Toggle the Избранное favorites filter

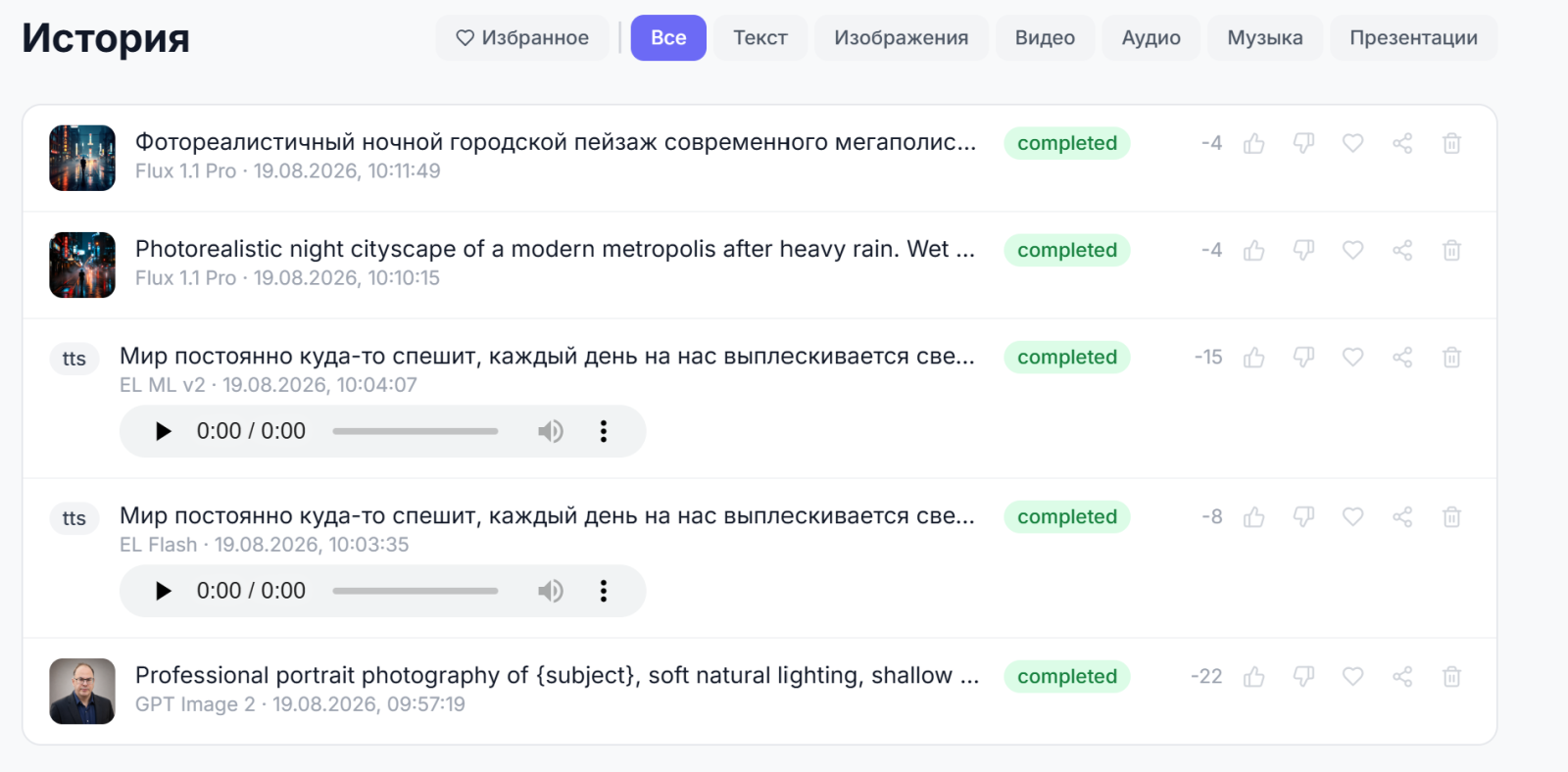(522, 38)
